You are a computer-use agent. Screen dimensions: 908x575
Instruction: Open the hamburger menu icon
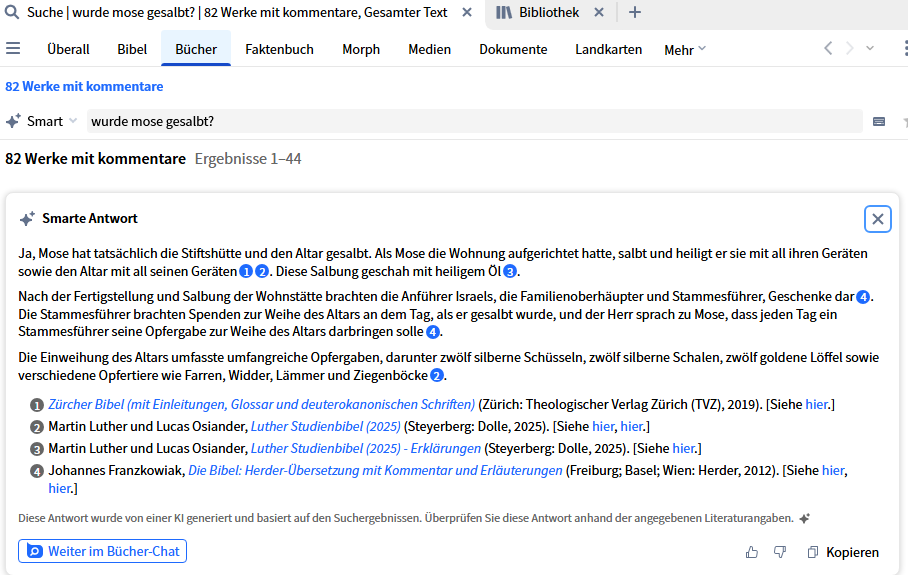[x=13, y=49]
